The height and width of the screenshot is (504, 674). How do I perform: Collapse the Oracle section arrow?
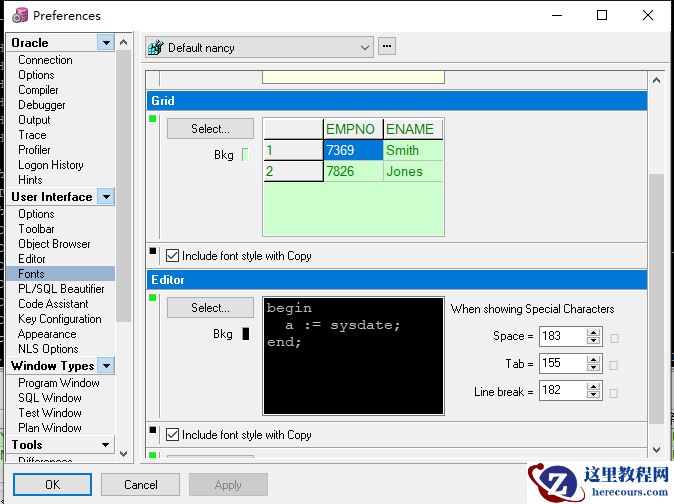pyautogui.click(x=106, y=43)
